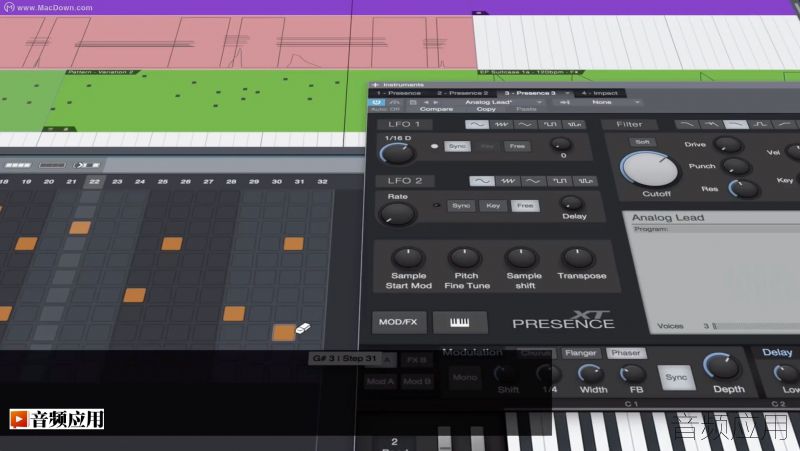Enable Sync mode for LFO 2
The height and width of the screenshot is (451, 800).
pyautogui.click(x=461, y=206)
